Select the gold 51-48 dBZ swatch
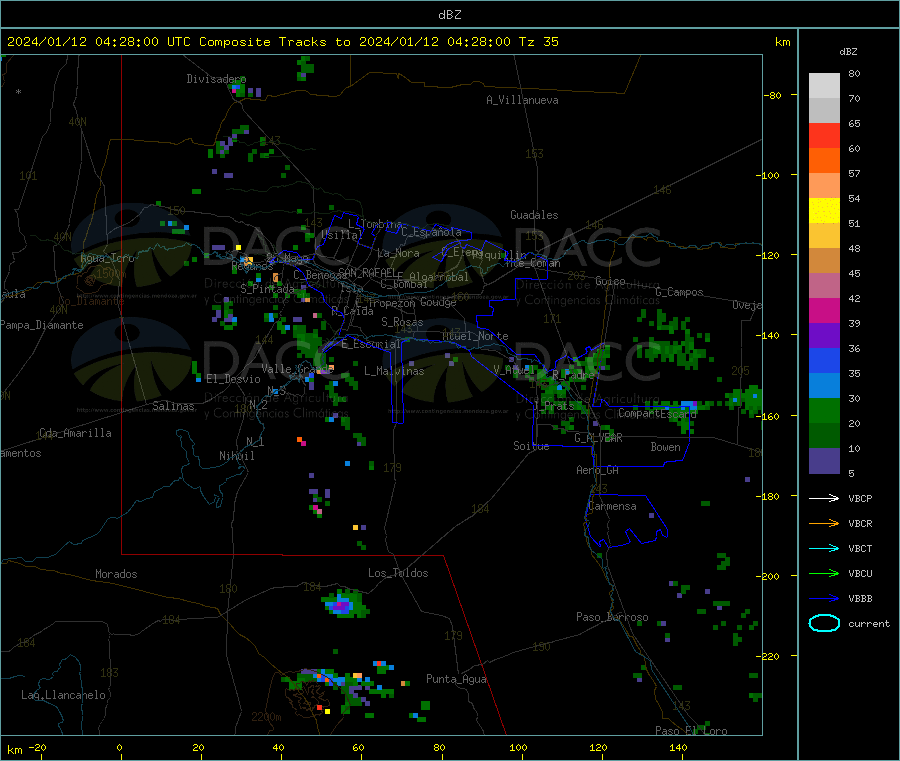Image resolution: width=900 pixels, height=761 pixels. [x=824, y=235]
